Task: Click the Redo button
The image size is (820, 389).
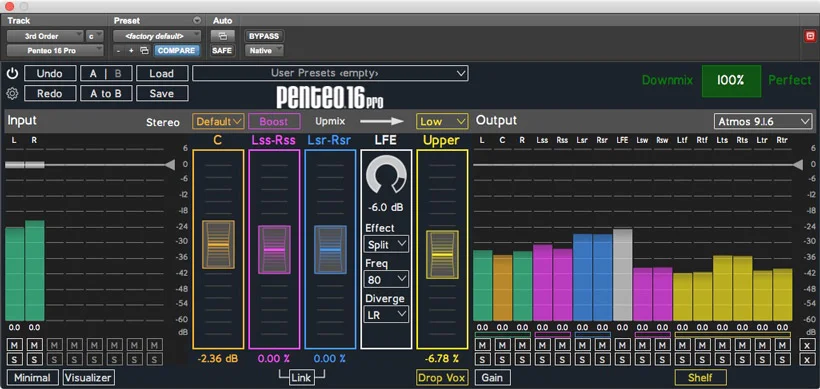Action: (x=50, y=94)
